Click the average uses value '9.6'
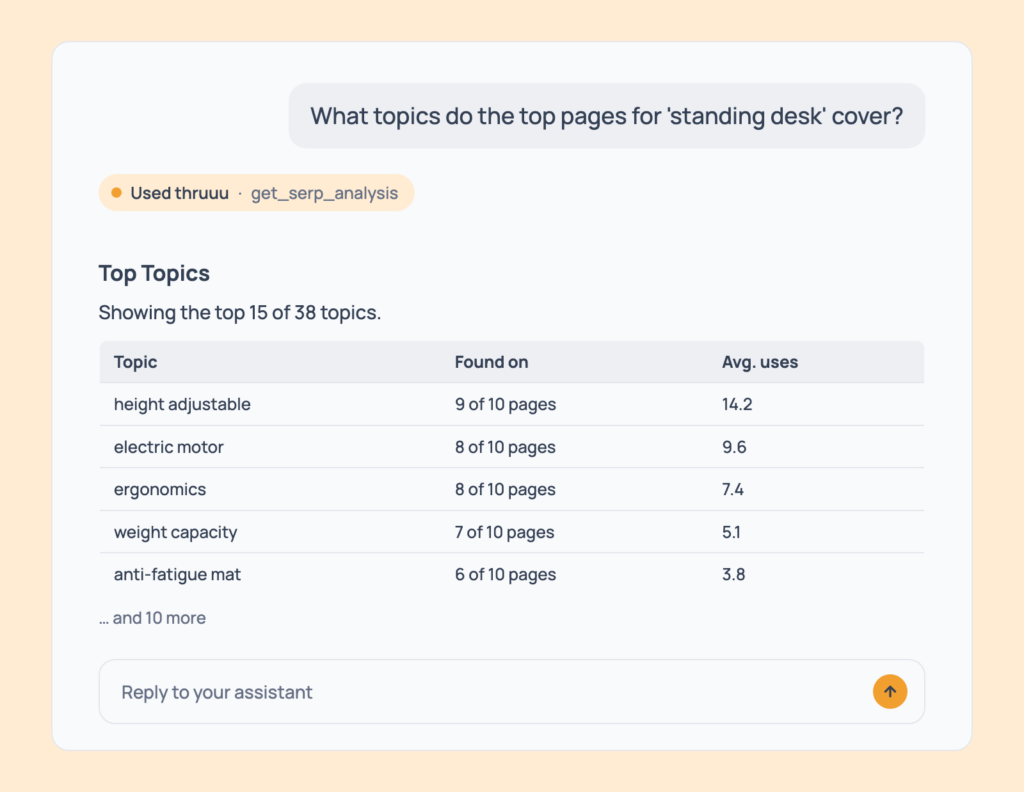Viewport: 1024px width, 792px height. (x=734, y=447)
